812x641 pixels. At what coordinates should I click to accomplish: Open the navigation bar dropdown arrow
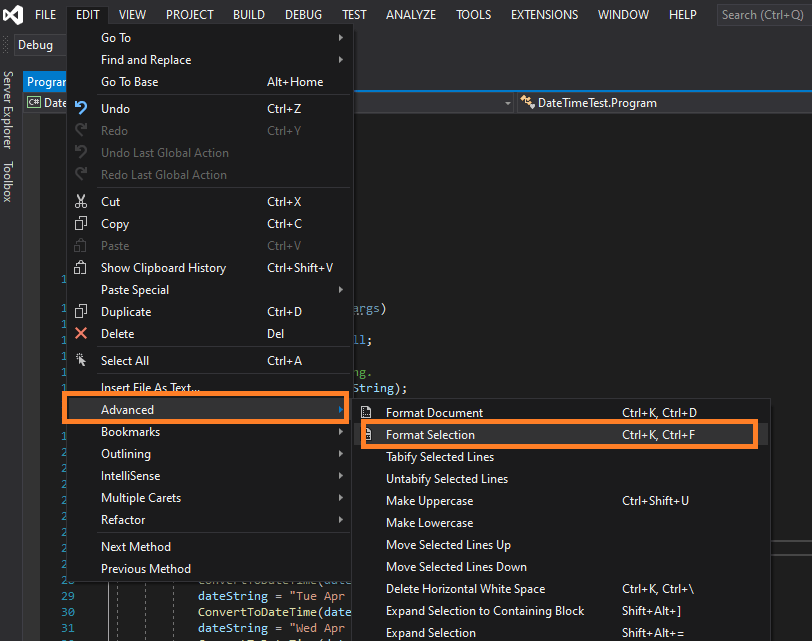(x=508, y=103)
